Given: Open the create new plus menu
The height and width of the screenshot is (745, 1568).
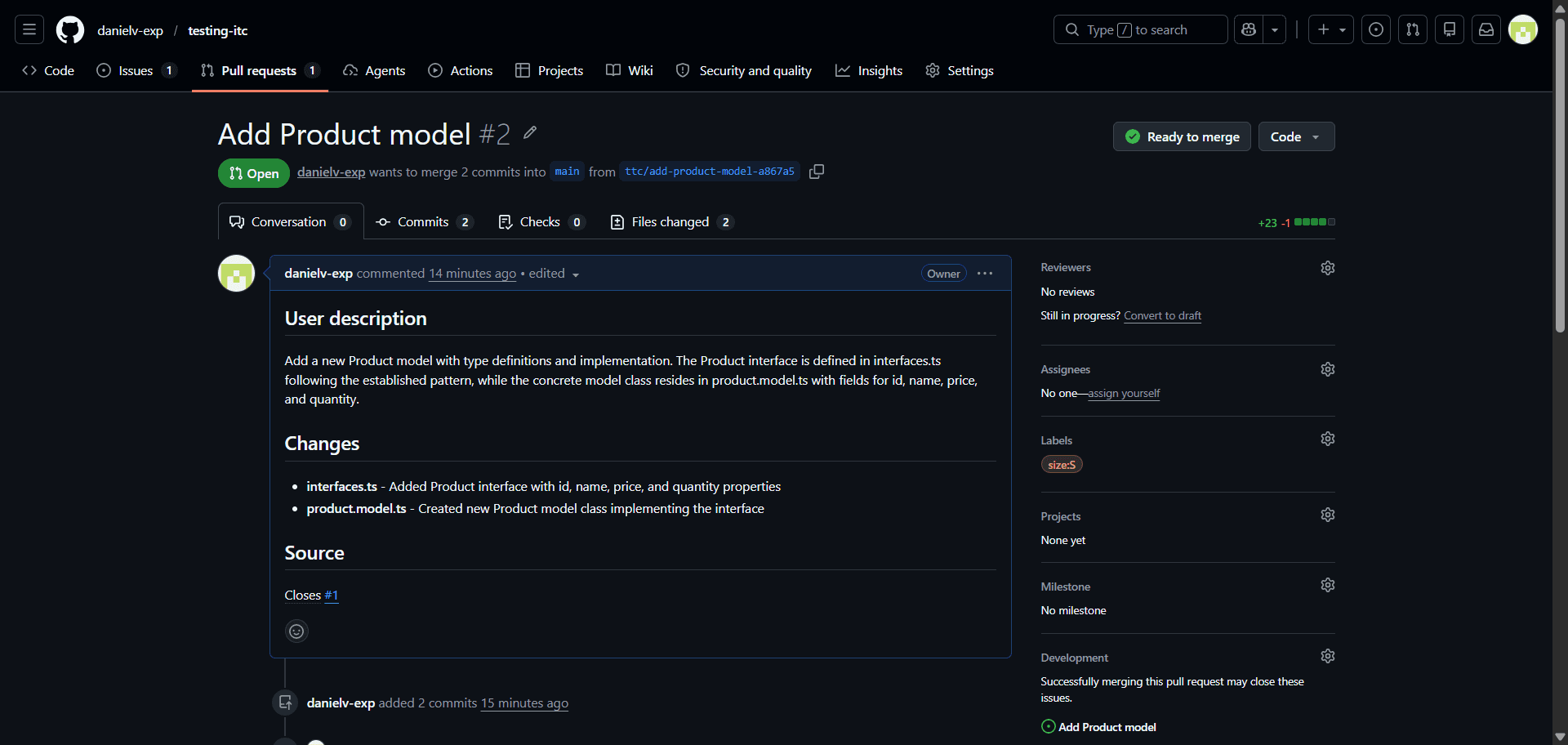Looking at the screenshot, I should pyautogui.click(x=1331, y=30).
